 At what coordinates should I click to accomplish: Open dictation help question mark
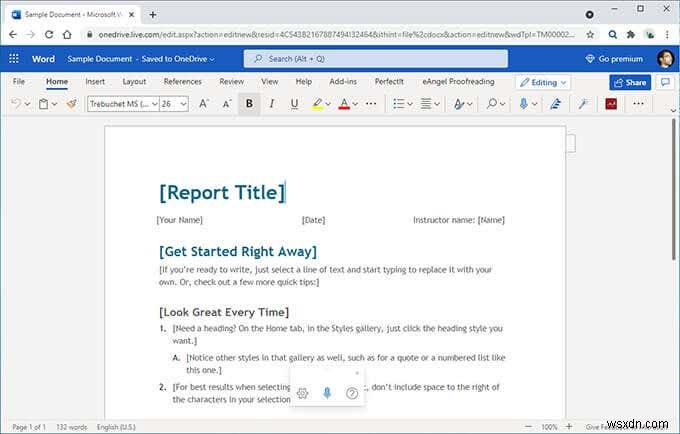352,393
